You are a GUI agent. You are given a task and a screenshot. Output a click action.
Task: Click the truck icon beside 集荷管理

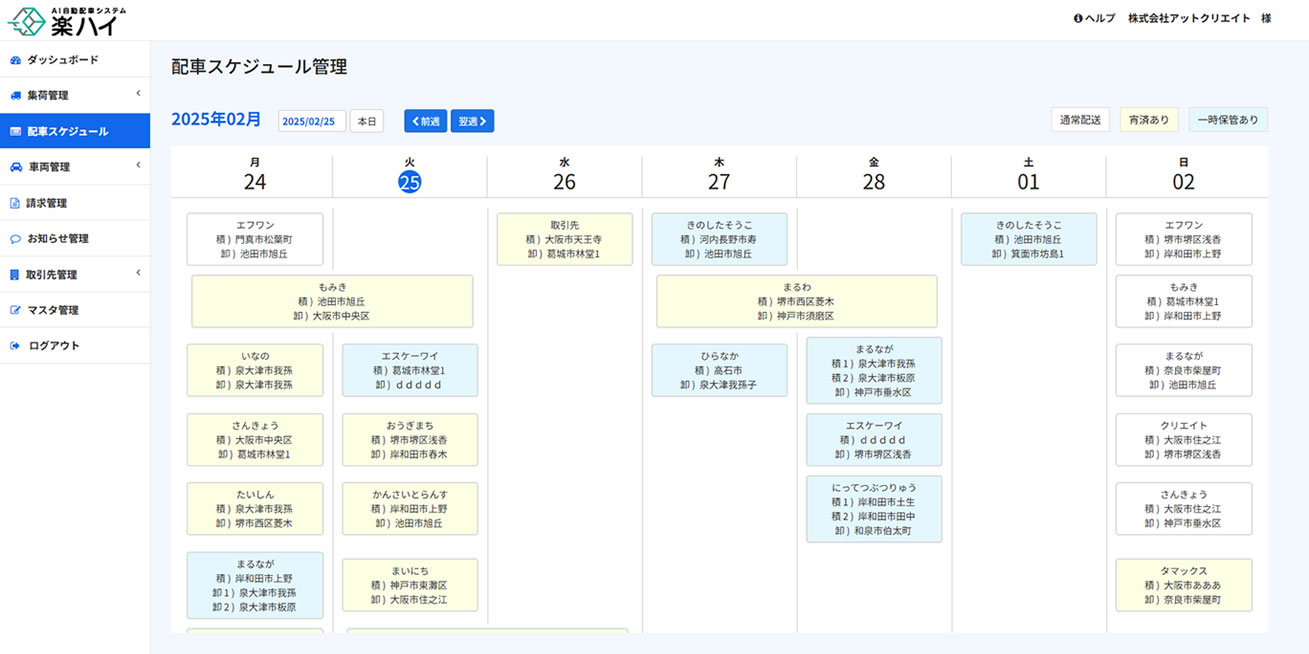(15, 96)
